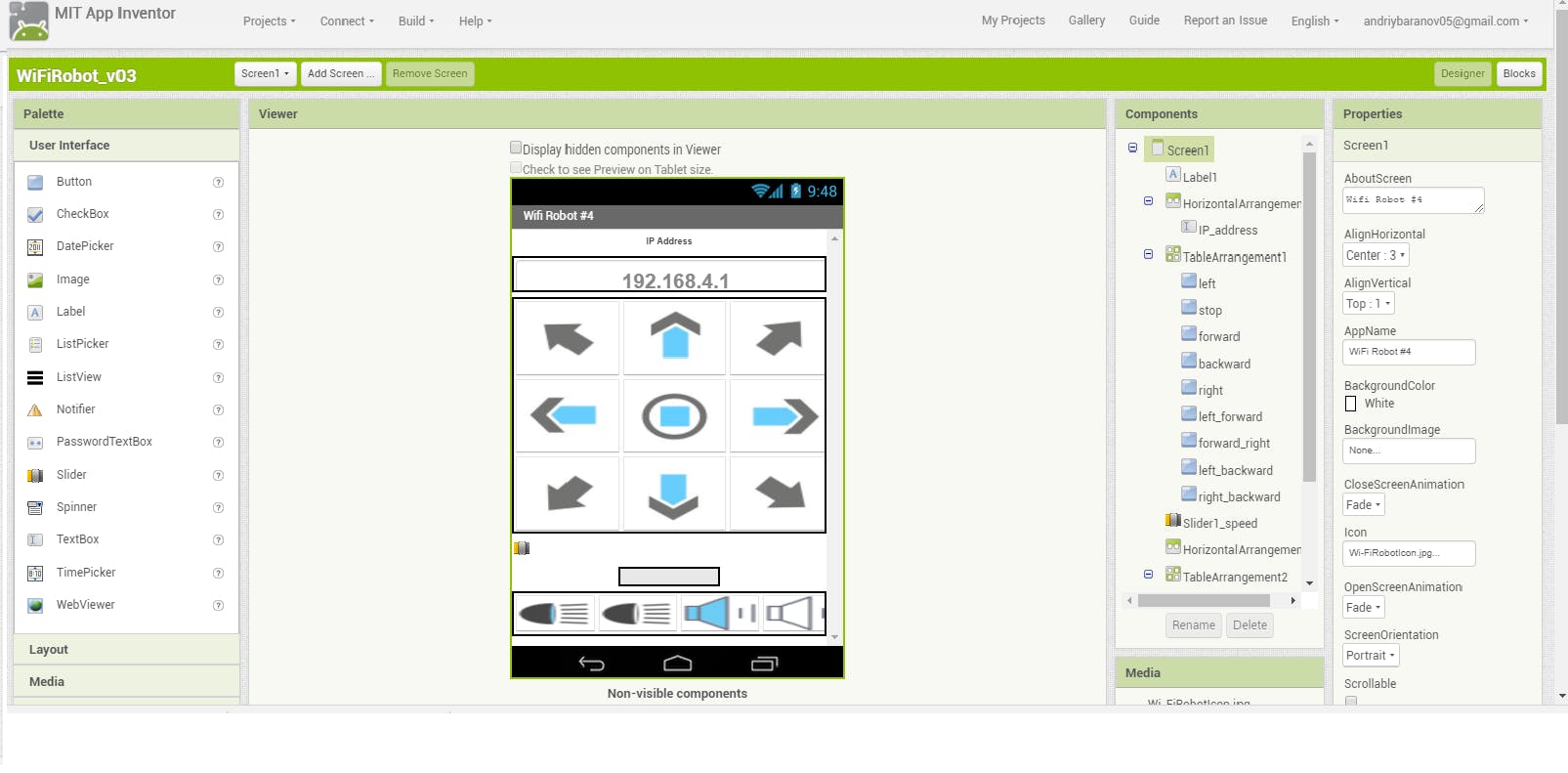The height and width of the screenshot is (773, 1568).
Task: Open the Gallery link
Action: tap(1086, 21)
